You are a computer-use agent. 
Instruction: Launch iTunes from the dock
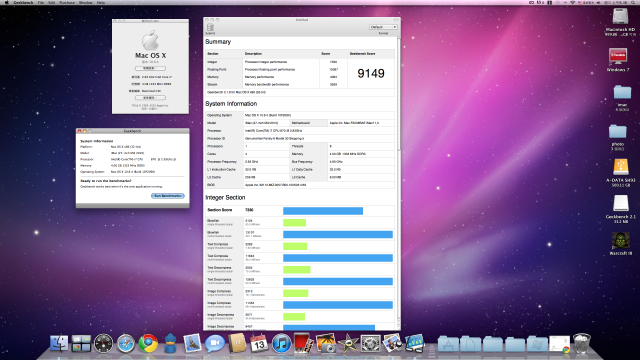click(281, 343)
